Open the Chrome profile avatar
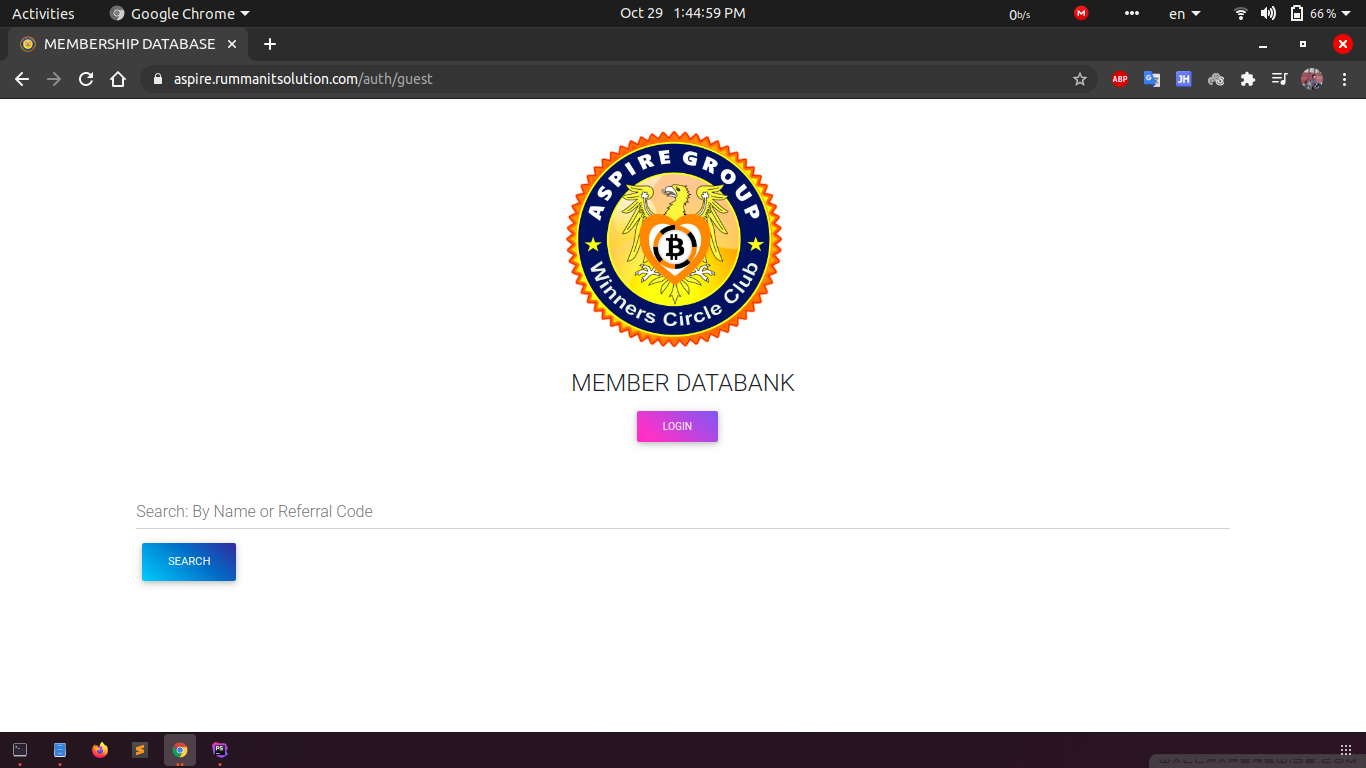The height and width of the screenshot is (768, 1366). pyautogui.click(x=1312, y=79)
